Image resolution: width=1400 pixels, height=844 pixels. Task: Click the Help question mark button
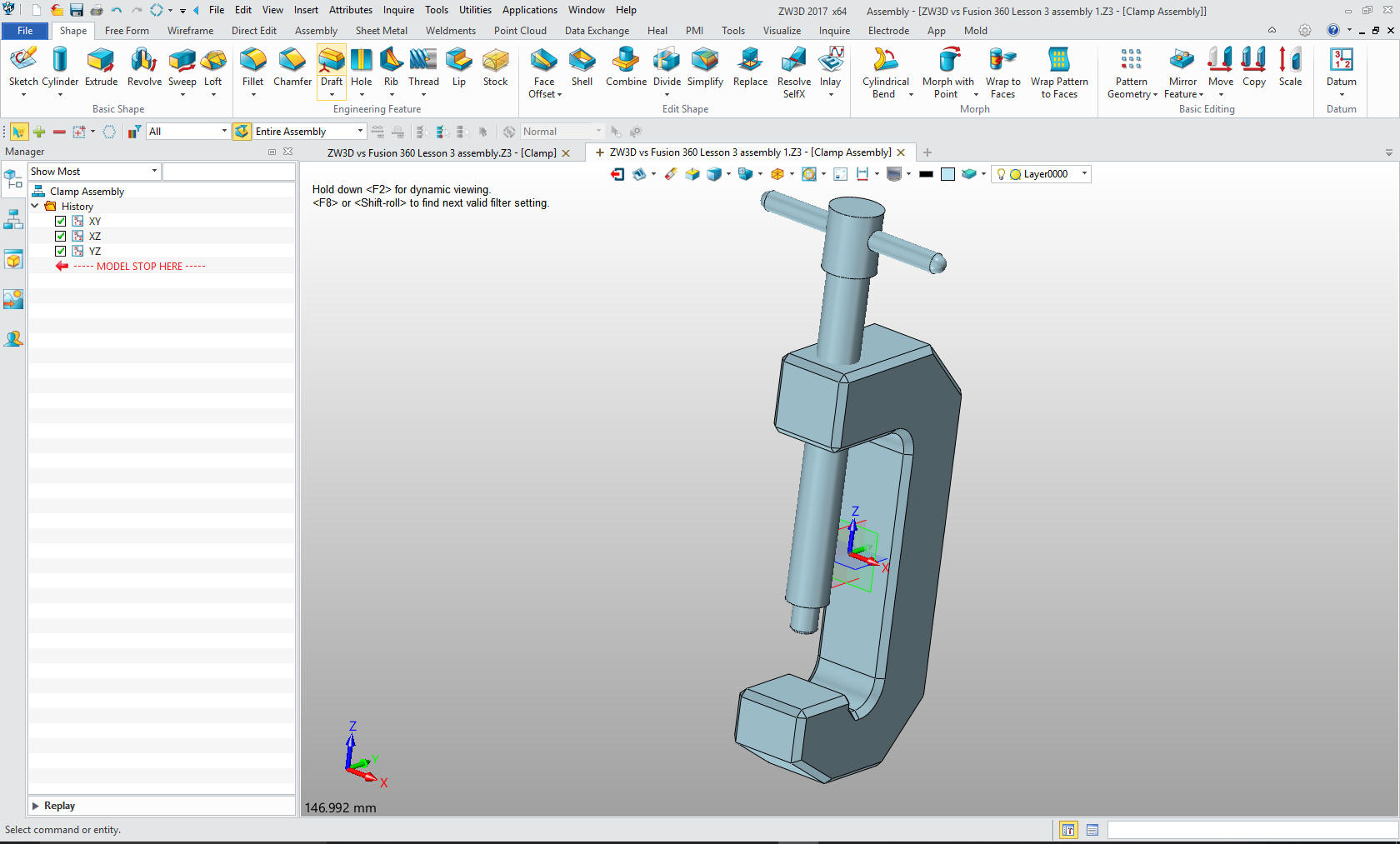(1333, 31)
